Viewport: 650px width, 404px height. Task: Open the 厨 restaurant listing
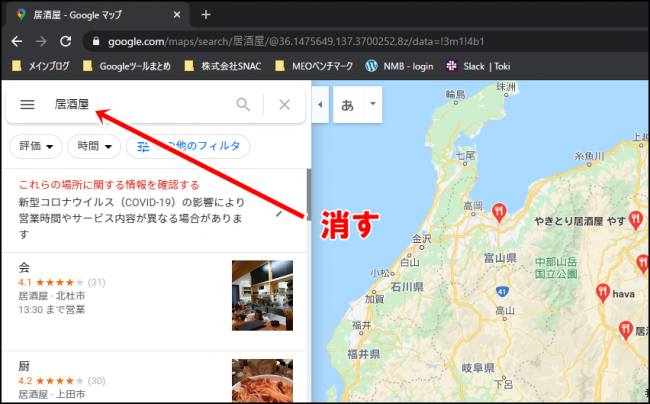[x=154, y=378]
